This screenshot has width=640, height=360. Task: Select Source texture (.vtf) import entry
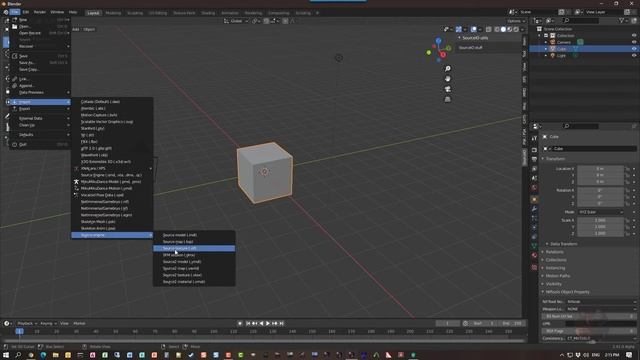pos(194,248)
